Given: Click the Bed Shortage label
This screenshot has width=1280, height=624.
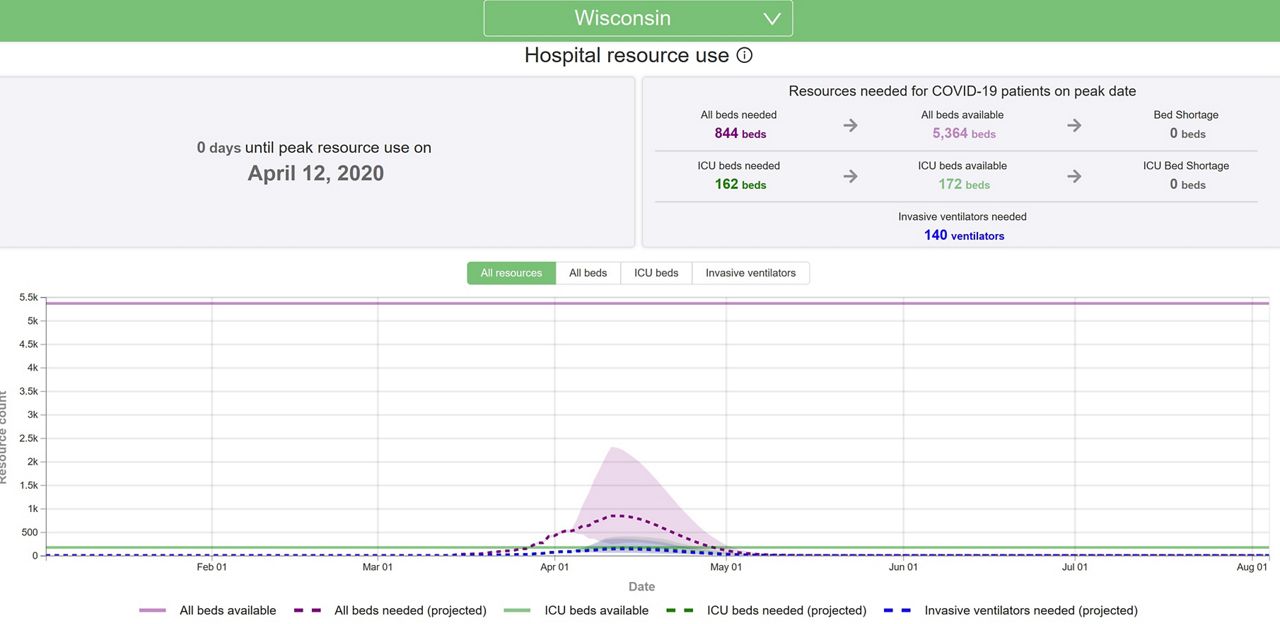Looking at the screenshot, I should tap(1186, 115).
